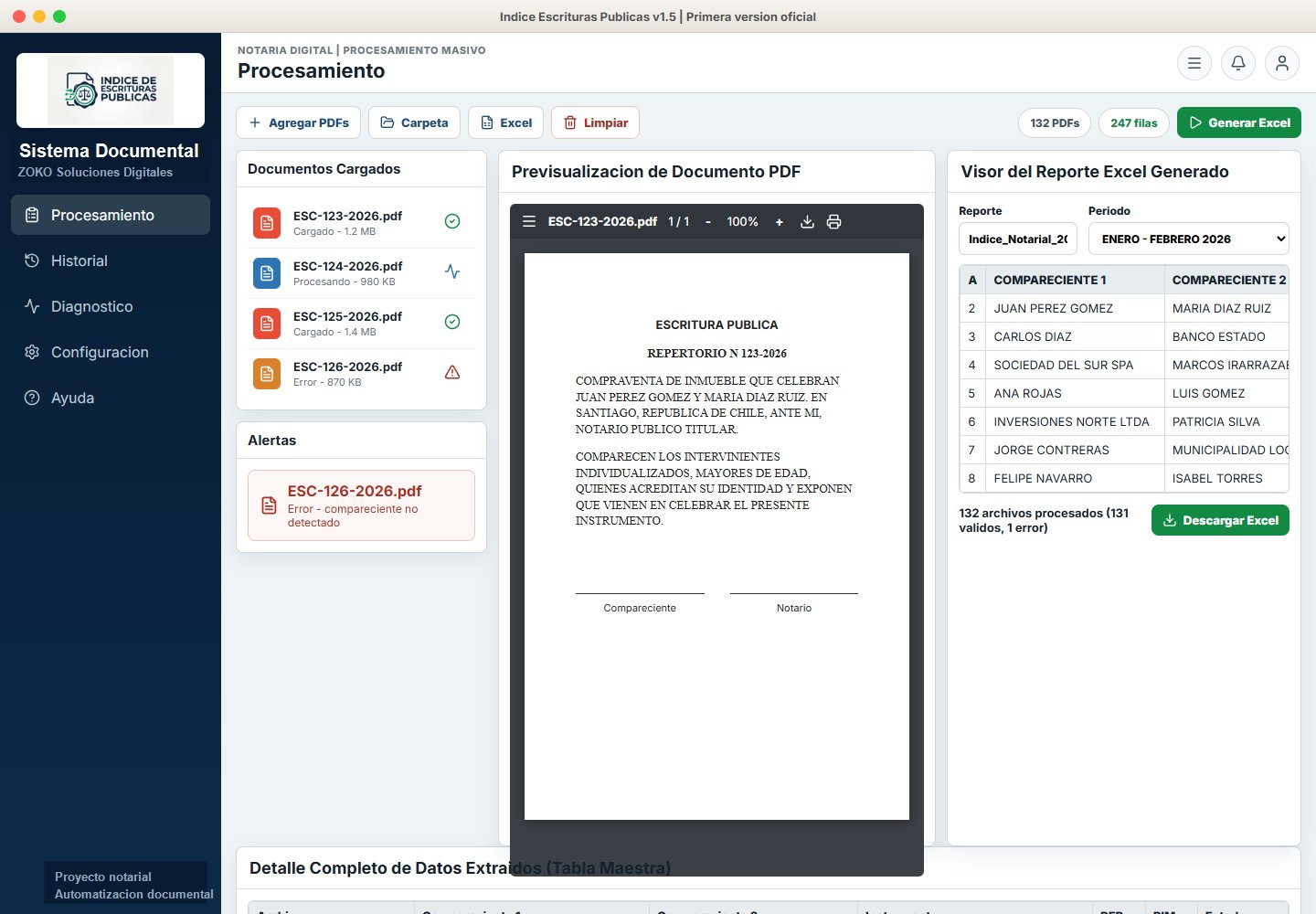Click the red file icon of ESC-123-2026.pdf

point(267,223)
